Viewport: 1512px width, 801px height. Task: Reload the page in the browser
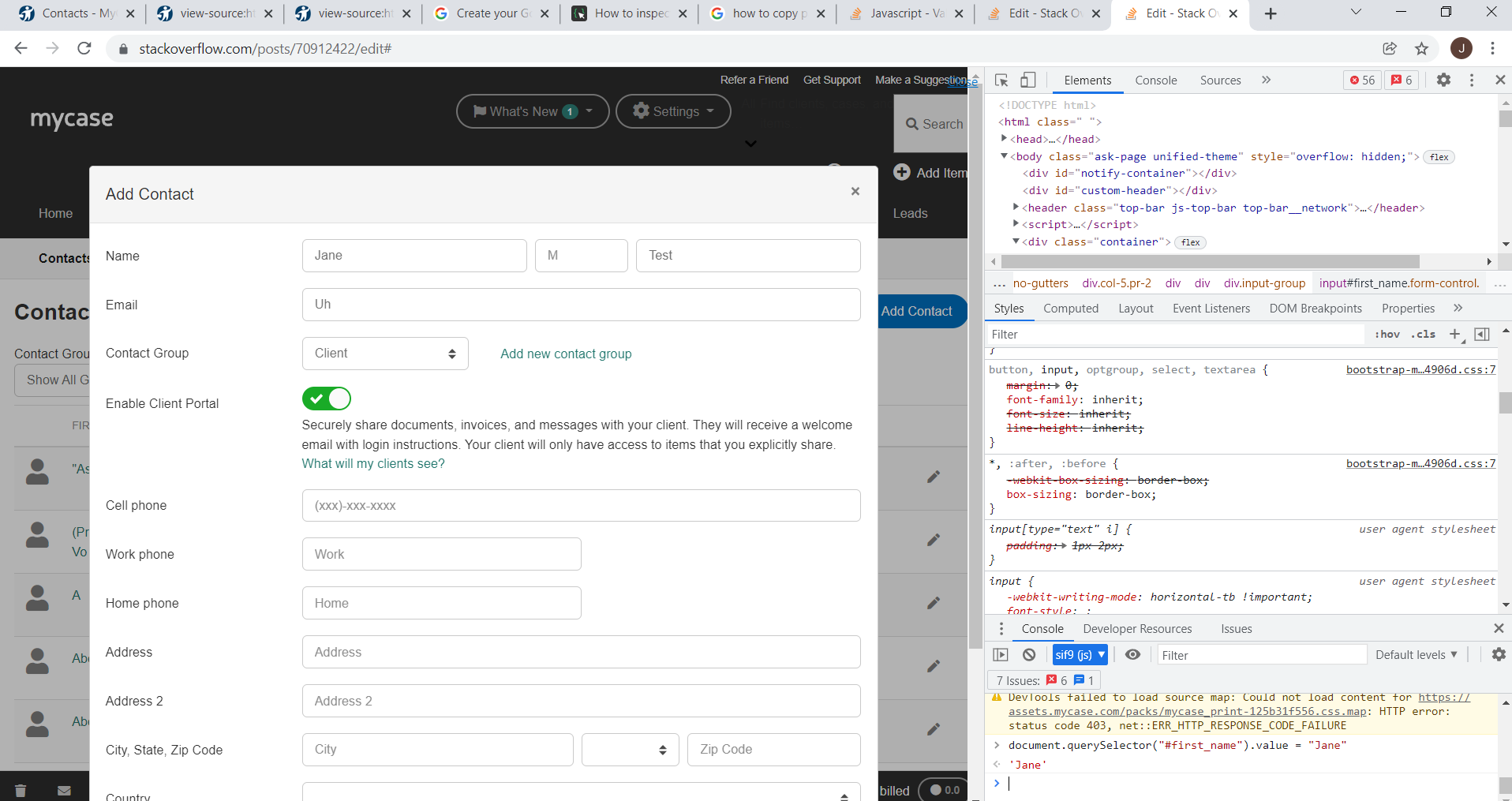[84, 48]
